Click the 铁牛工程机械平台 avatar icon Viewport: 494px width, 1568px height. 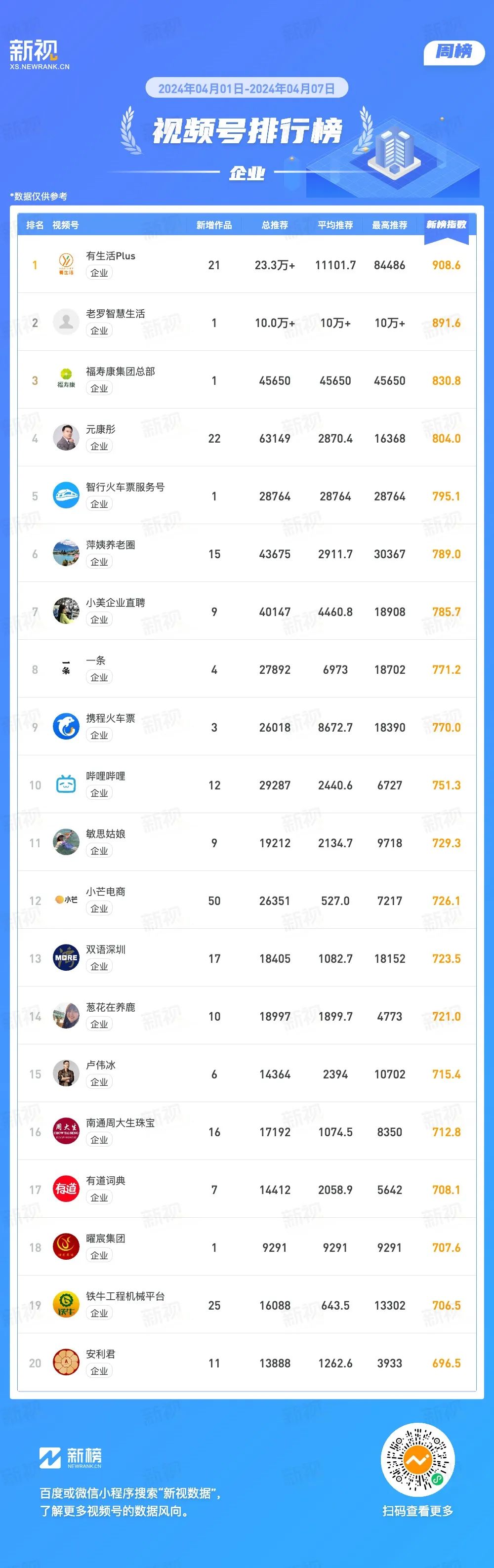coord(66,1304)
